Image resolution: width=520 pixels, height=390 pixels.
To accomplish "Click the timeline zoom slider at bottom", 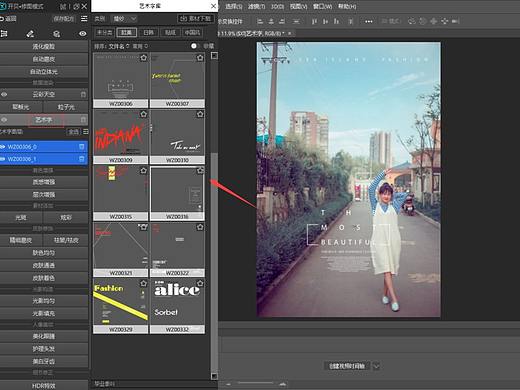I will tap(256, 384).
